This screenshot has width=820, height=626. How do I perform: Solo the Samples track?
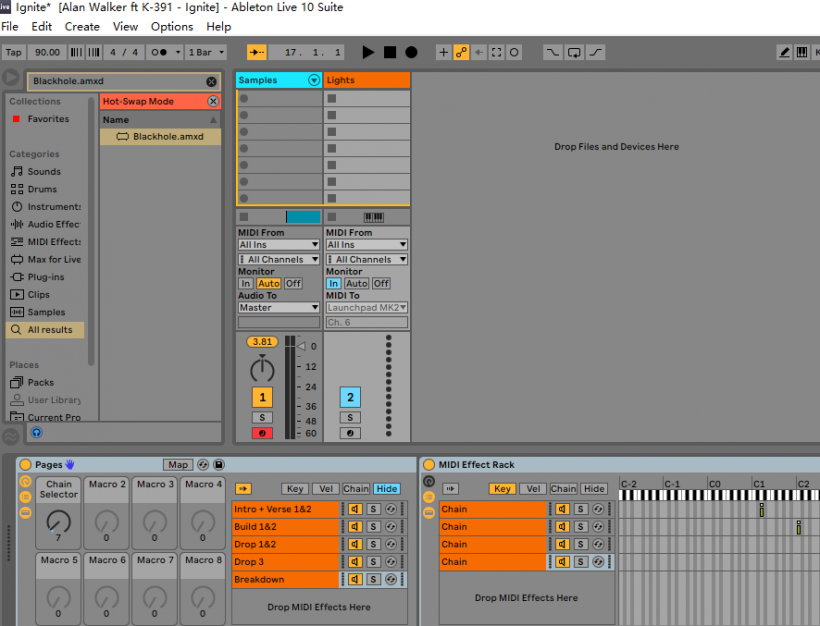tap(263, 417)
